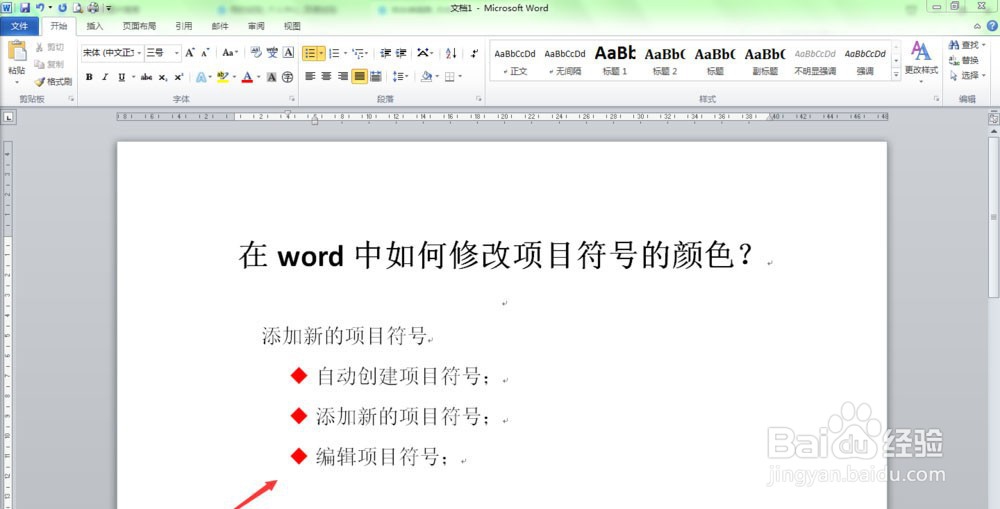
Task: Click the Character Shading icon
Action: (x=272, y=77)
